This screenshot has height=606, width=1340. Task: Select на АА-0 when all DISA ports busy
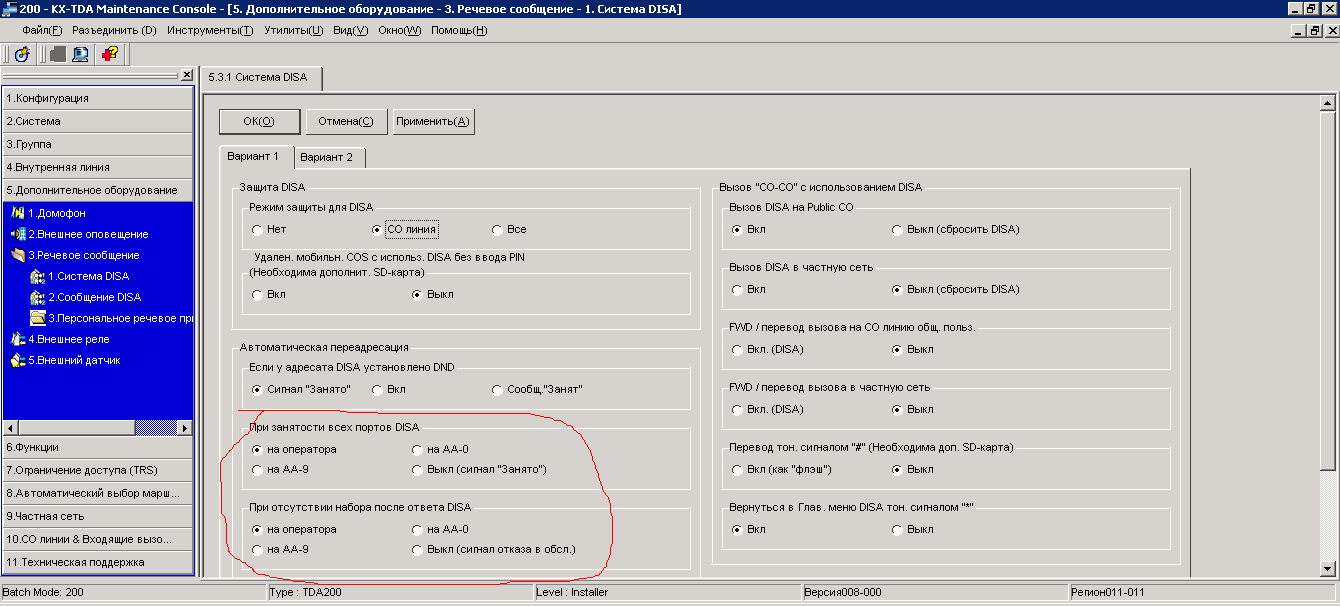click(418, 449)
